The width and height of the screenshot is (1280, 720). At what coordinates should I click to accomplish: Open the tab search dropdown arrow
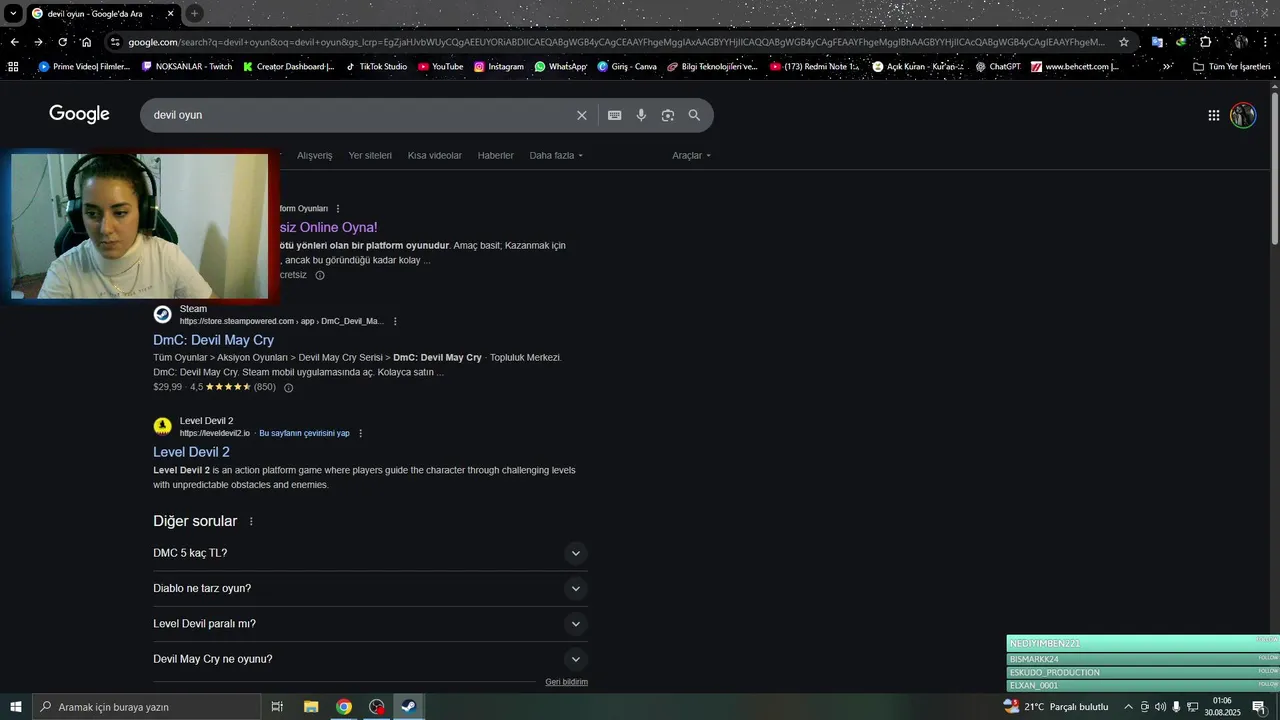point(13,13)
